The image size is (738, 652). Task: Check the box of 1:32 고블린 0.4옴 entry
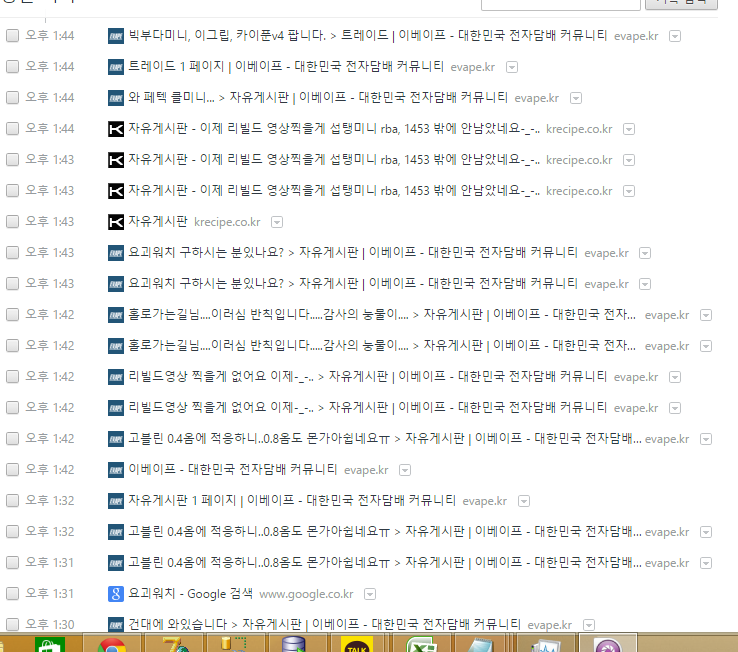tap(12, 531)
